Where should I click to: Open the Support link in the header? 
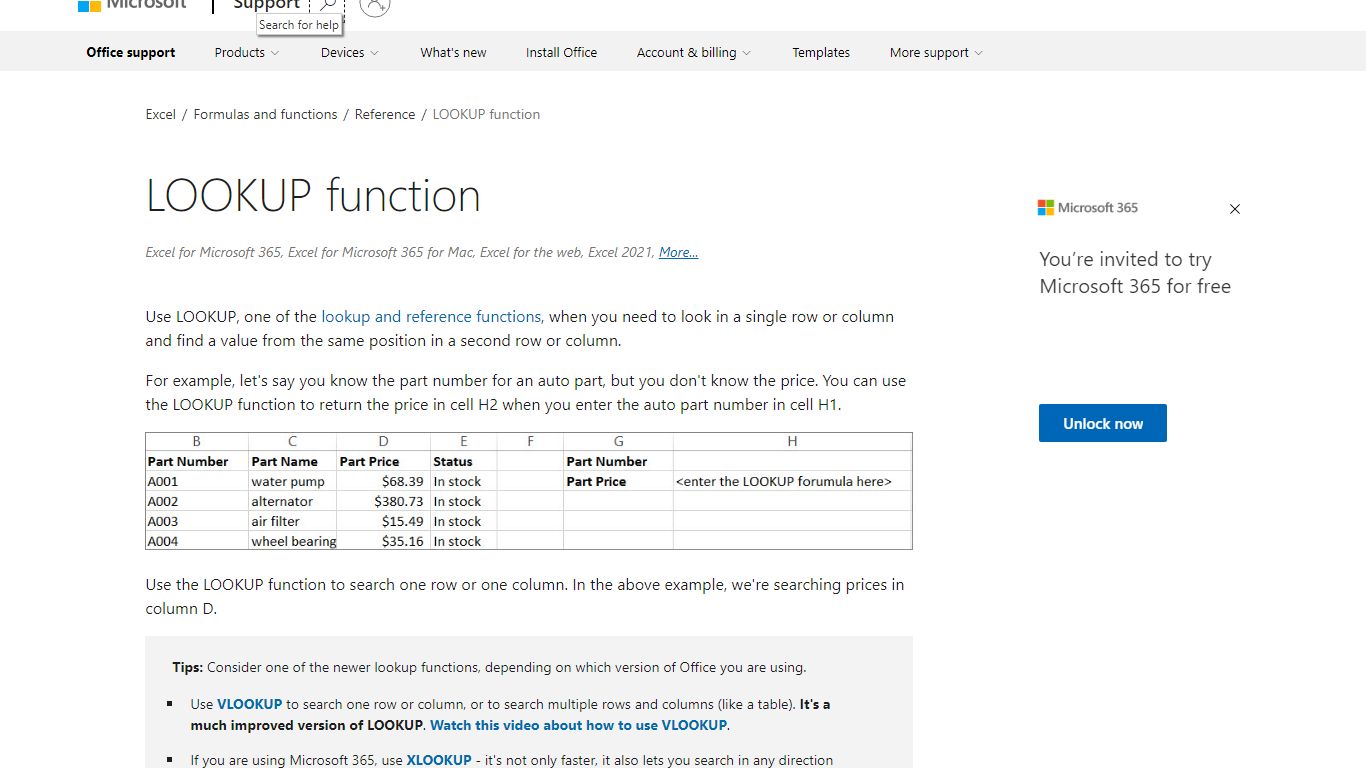coord(266,5)
